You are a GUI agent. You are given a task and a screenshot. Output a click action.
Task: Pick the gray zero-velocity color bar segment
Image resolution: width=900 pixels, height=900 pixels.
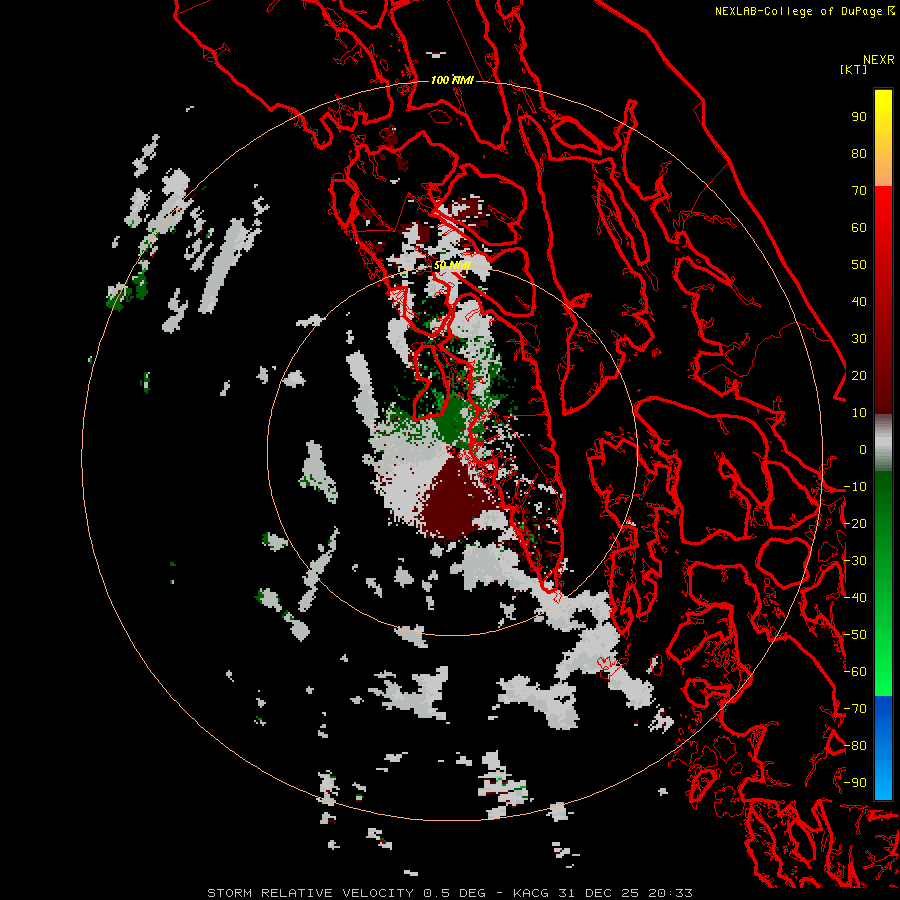tap(883, 443)
